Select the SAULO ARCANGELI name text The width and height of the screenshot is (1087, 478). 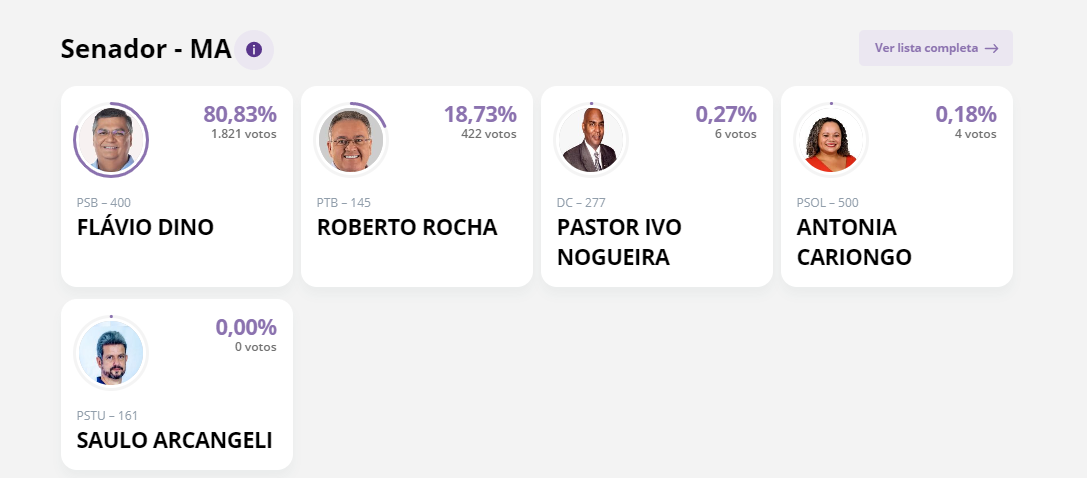pyautogui.click(x=175, y=440)
